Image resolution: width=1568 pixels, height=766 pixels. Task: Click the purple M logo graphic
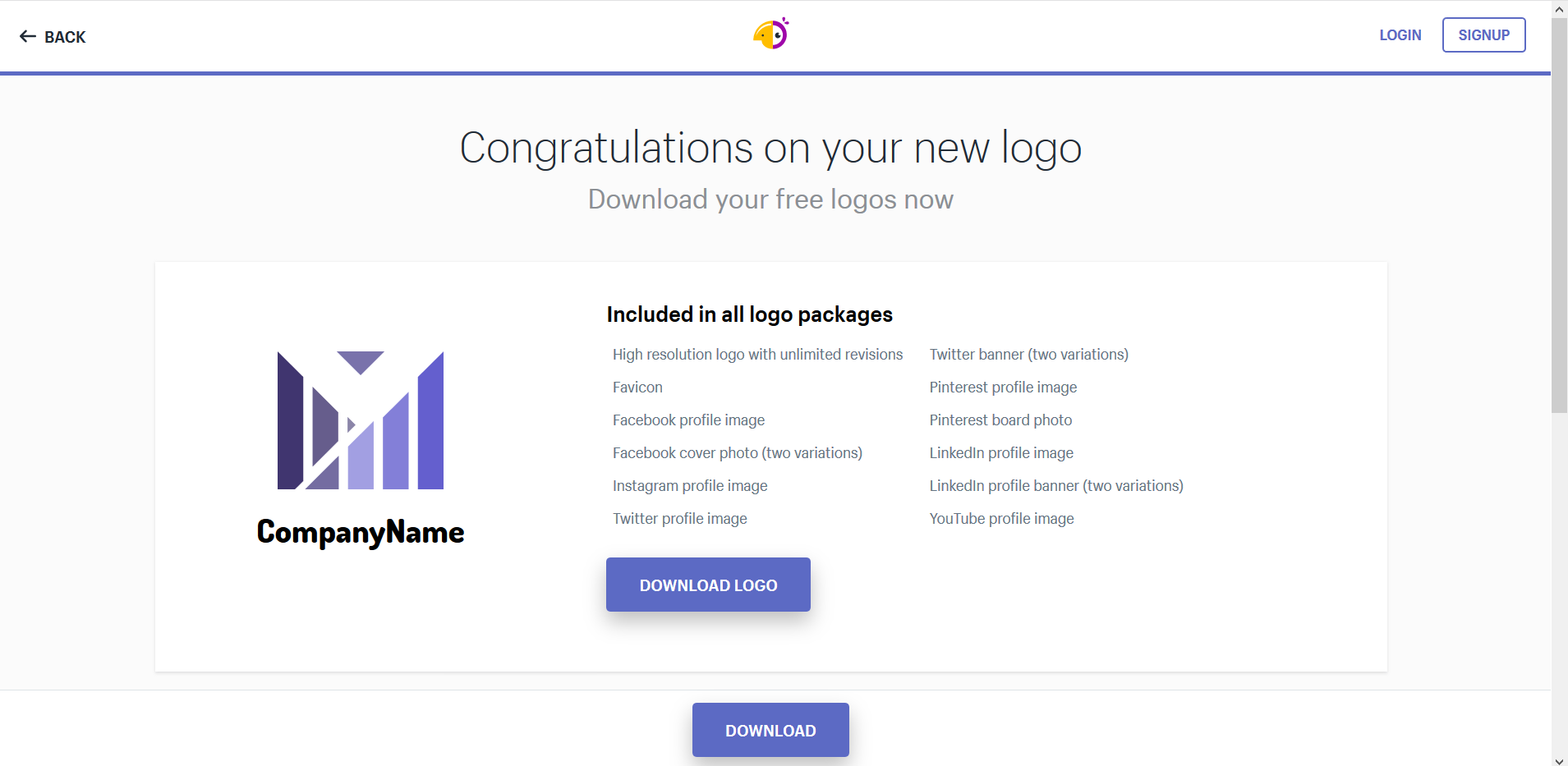361,420
